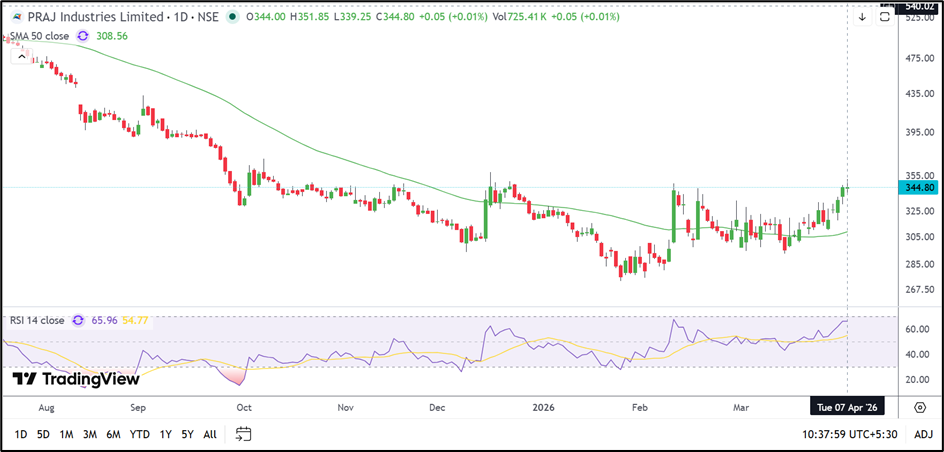Click the SMA 50 close indicator label
The image size is (944, 452).
pyautogui.click(x=41, y=35)
